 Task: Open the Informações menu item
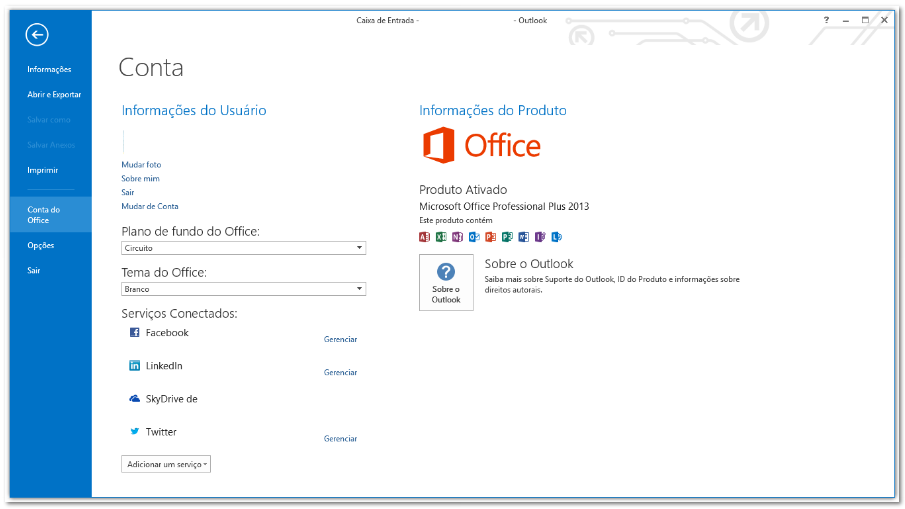pos(49,69)
